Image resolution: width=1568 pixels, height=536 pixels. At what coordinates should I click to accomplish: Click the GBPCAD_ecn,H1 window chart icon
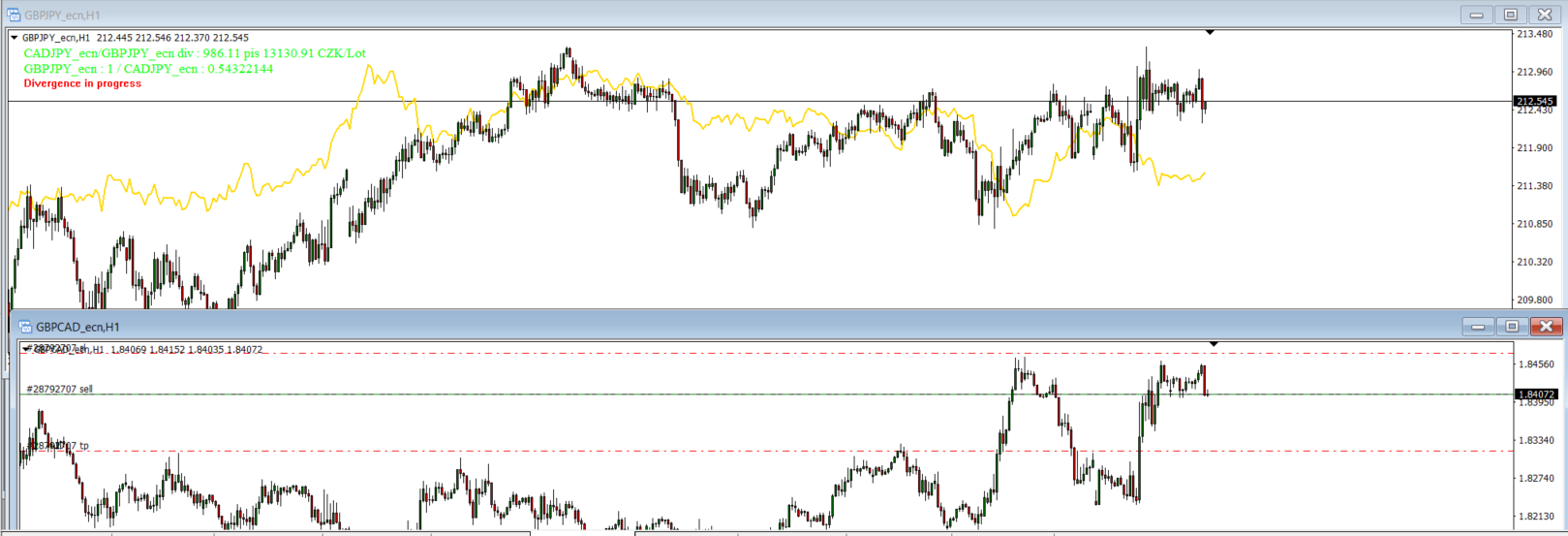[26, 327]
